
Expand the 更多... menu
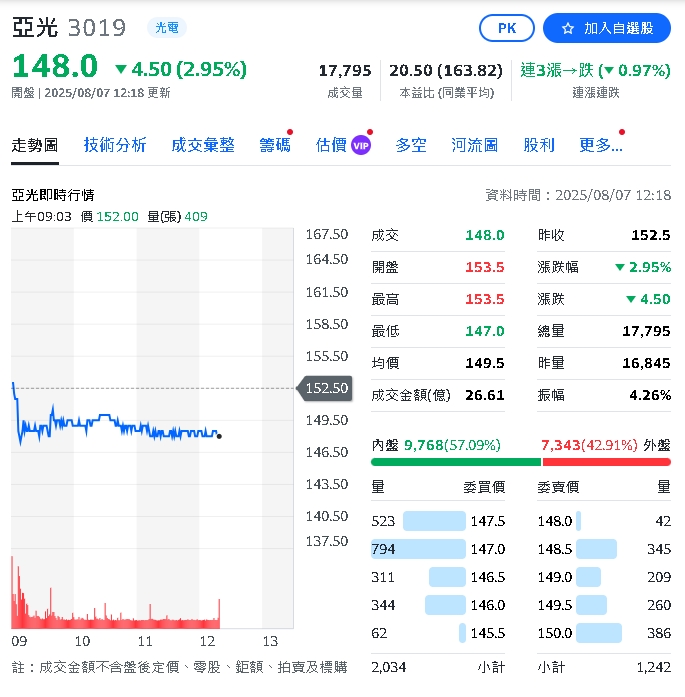point(601,145)
